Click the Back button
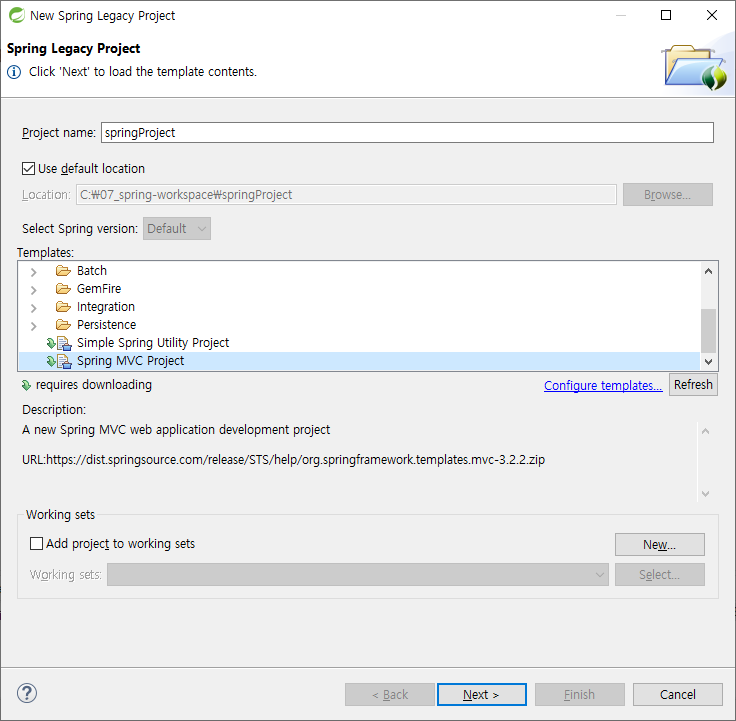This screenshot has width=736, height=721. (390, 694)
